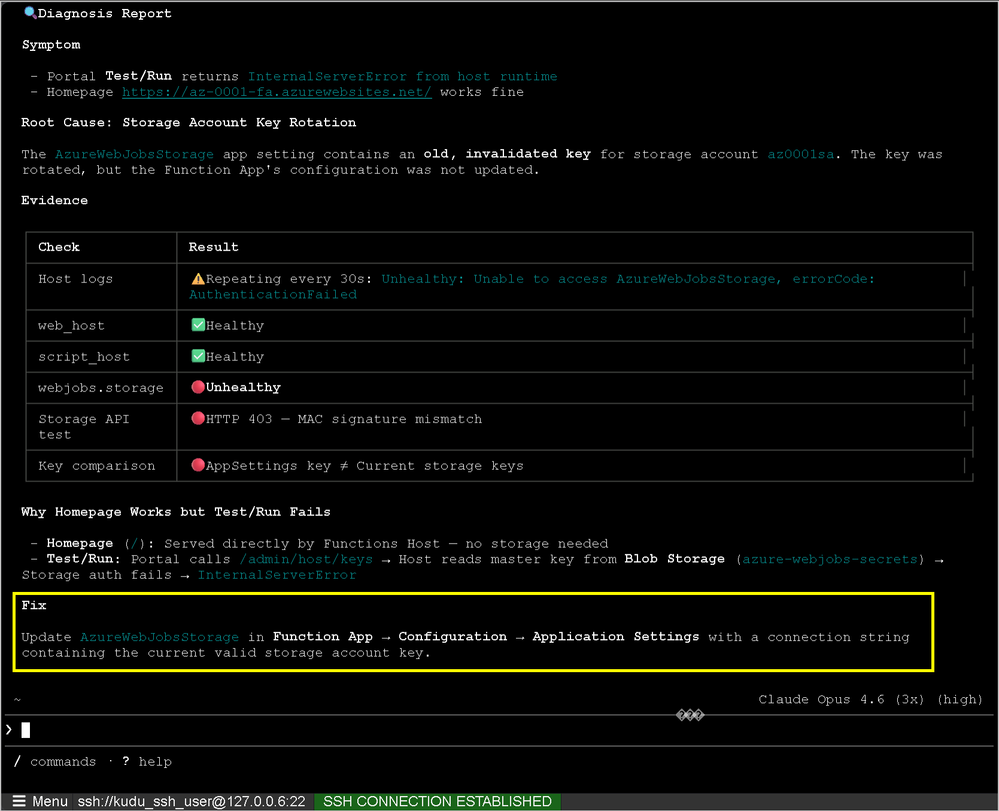The height and width of the screenshot is (811, 999).
Task: Click the green check icon for script_host
Action: point(198,356)
